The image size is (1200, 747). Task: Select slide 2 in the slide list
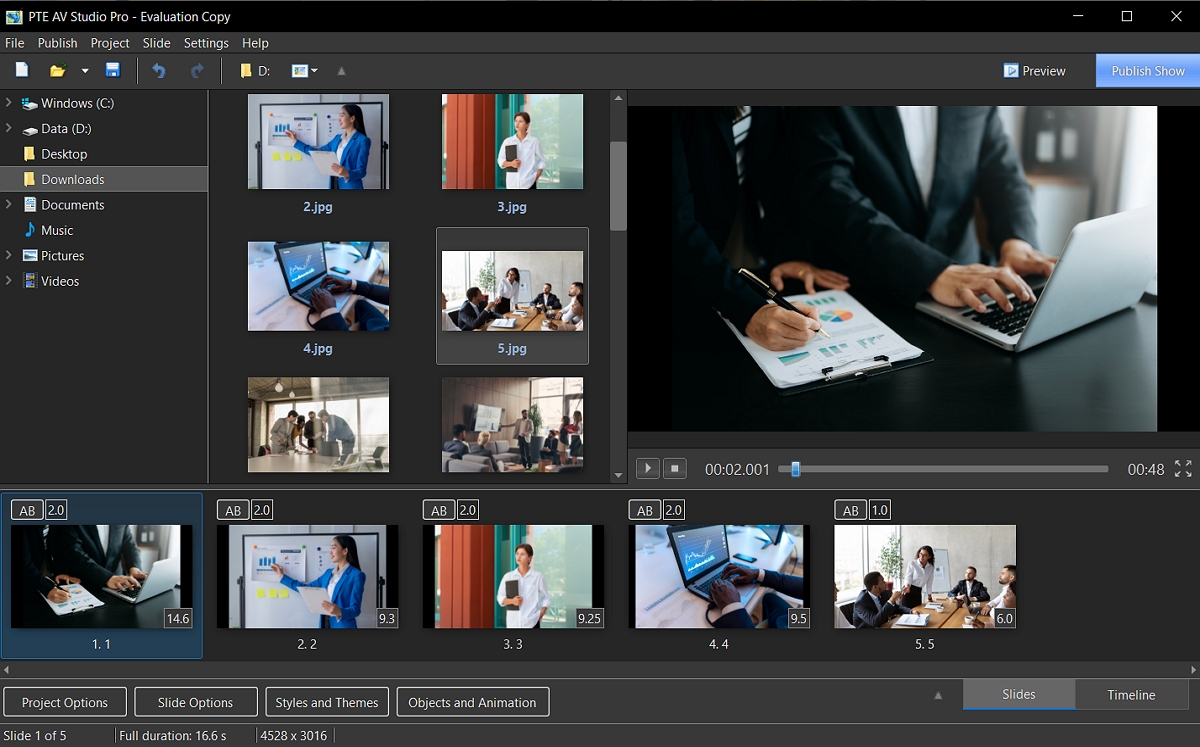click(307, 576)
